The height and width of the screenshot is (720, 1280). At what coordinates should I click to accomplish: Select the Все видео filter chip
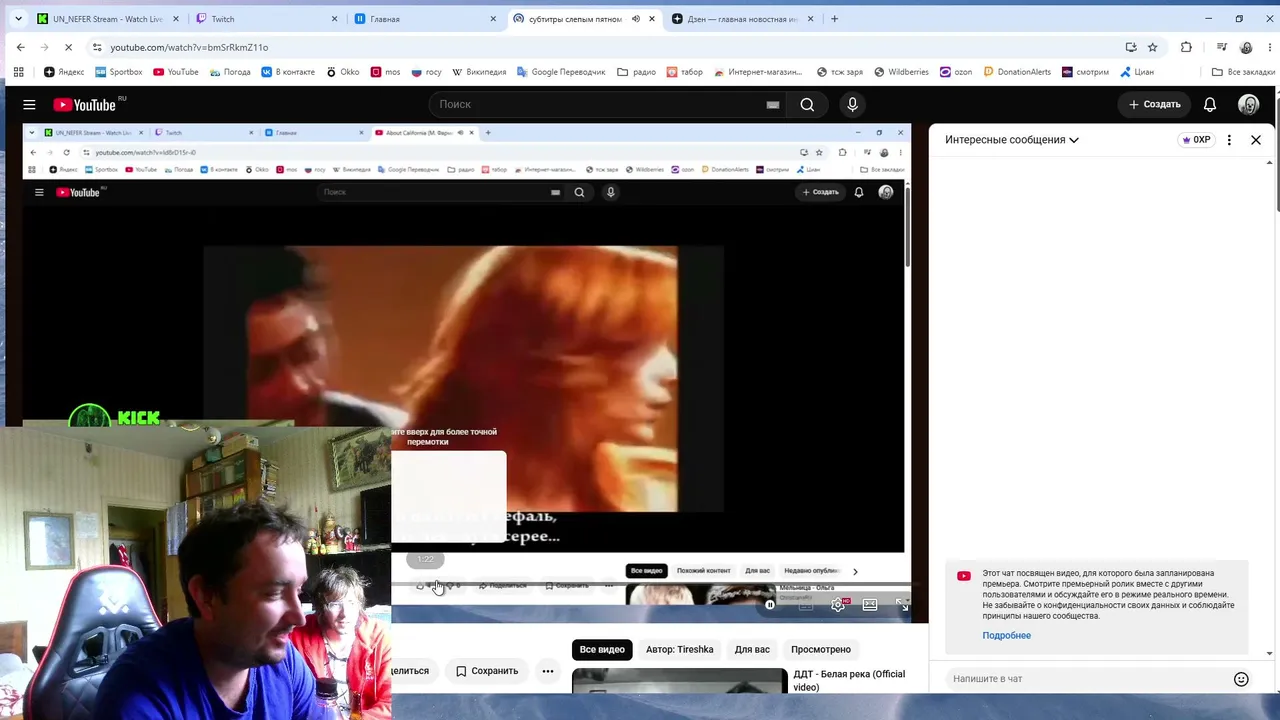coord(602,649)
